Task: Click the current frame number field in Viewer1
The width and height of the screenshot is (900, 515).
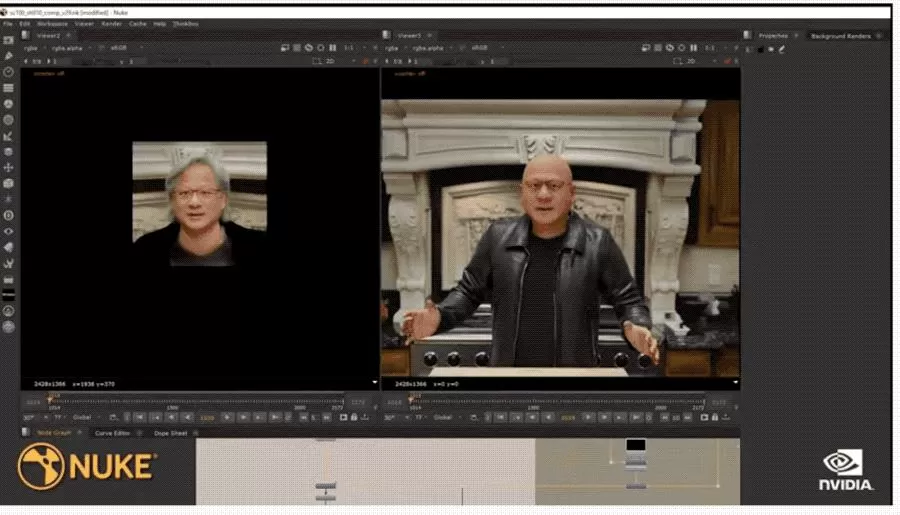Action: (x=567, y=418)
